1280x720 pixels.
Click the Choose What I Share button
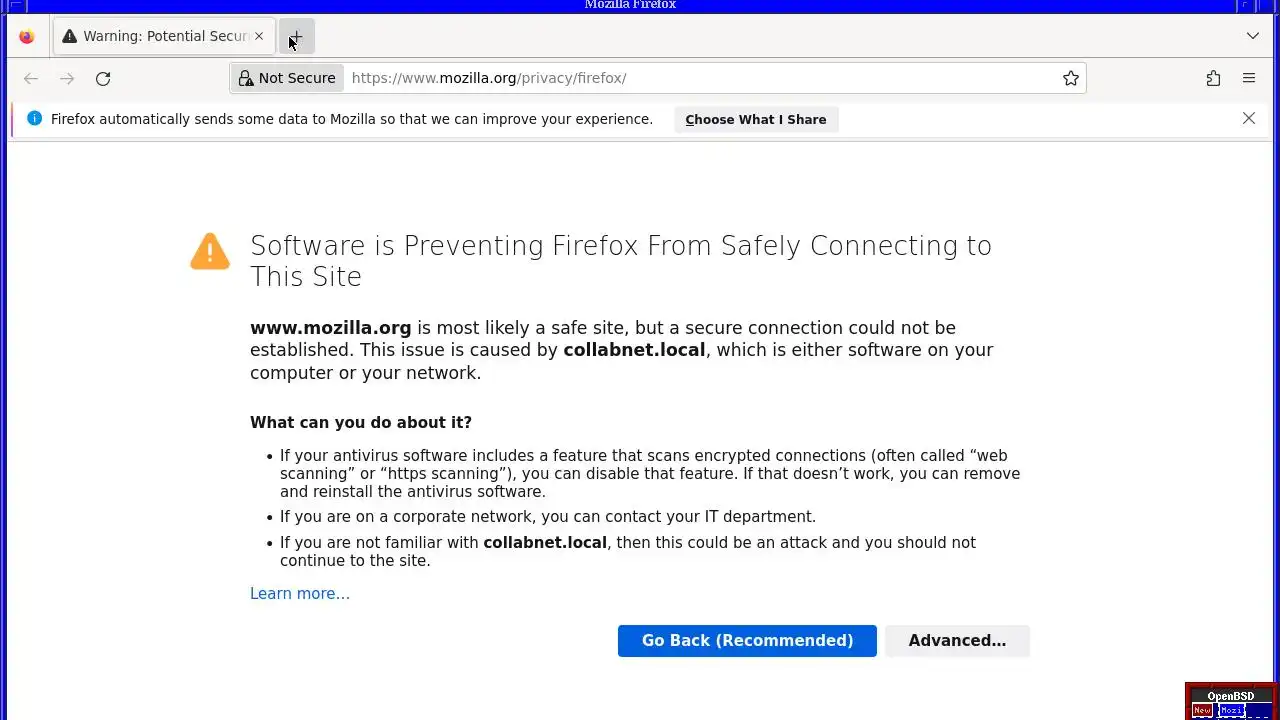tap(755, 120)
